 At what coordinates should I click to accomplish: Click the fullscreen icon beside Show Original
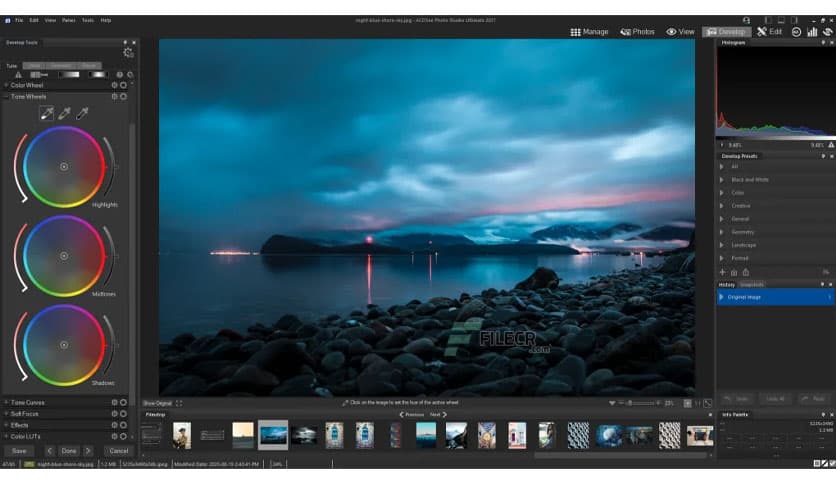point(179,403)
